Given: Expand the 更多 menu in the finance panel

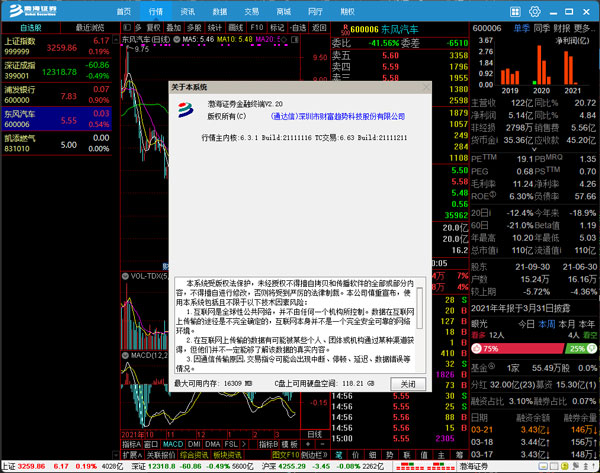Looking at the screenshot, I should click(584, 28).
